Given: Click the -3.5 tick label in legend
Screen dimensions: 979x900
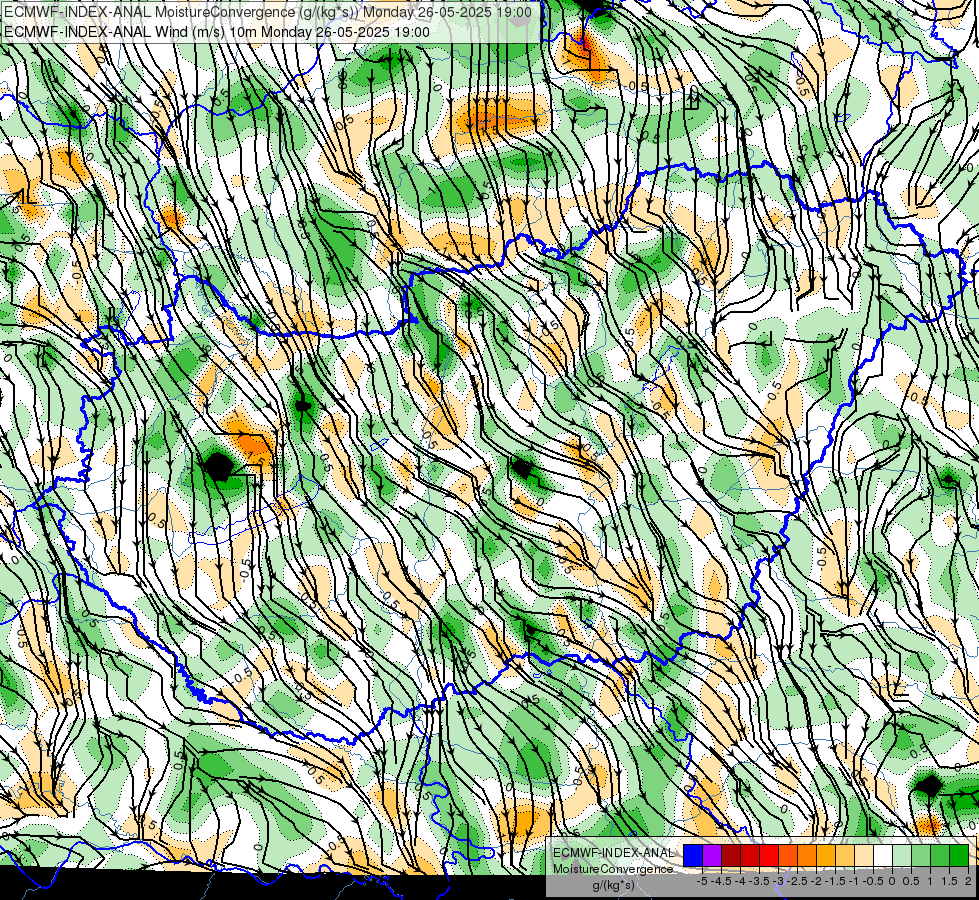Looking at the screenshot, I should point(759,881).
